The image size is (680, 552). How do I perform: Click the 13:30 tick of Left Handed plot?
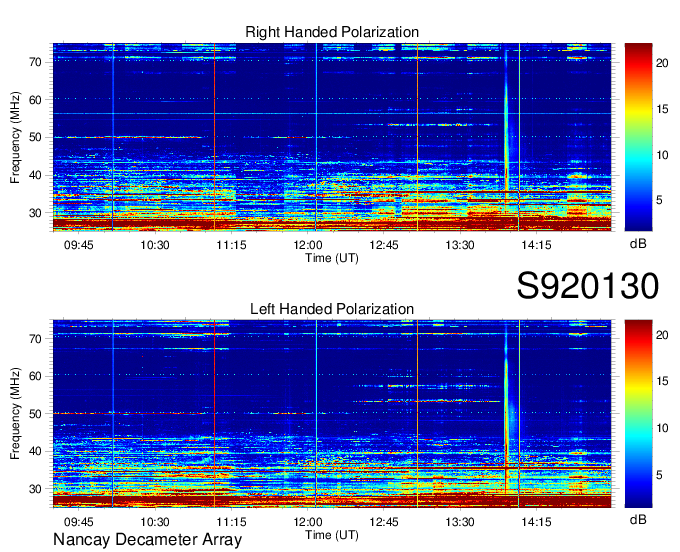(460, 521)
